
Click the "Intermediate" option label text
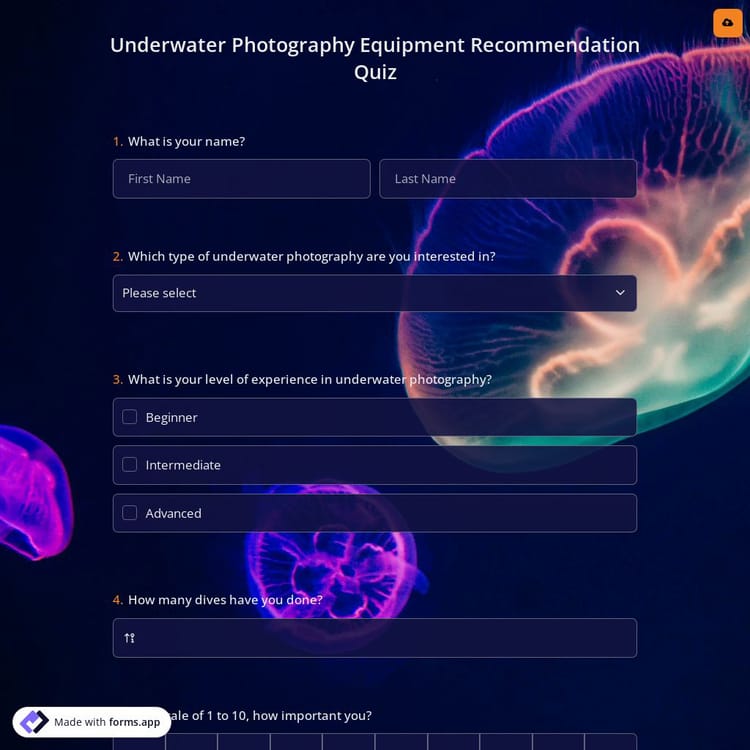tap(183, 465)
